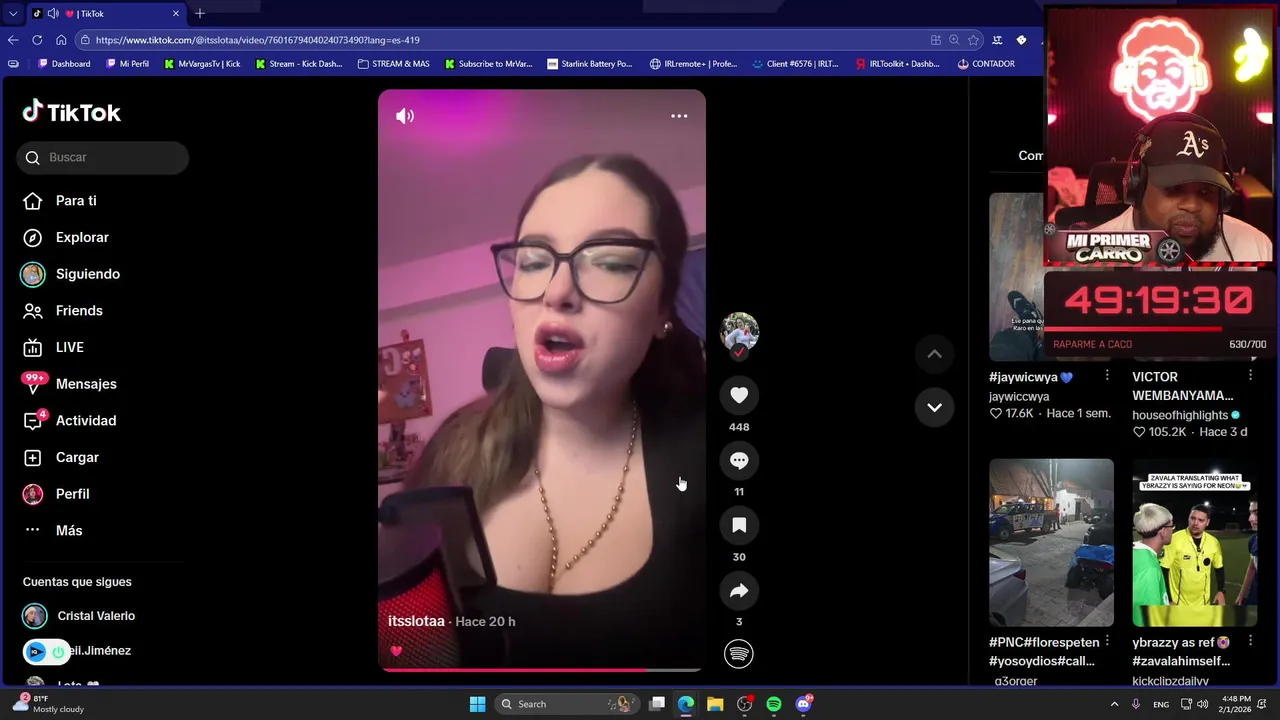Open the zoom icon in the address bar
Image resolution: width=1280 pixels, height=720 pixels.
click(x=954, y=40)
